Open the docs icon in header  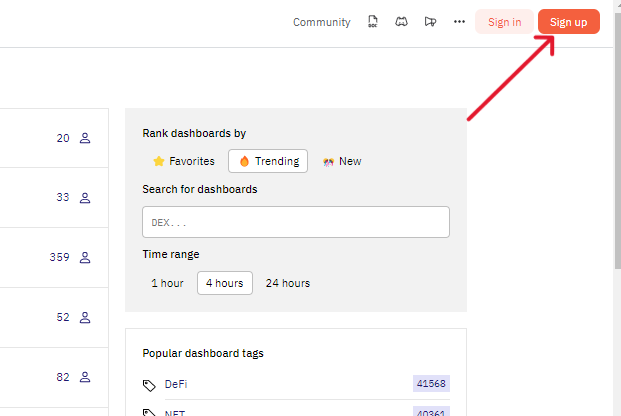(x=373, y=22)
